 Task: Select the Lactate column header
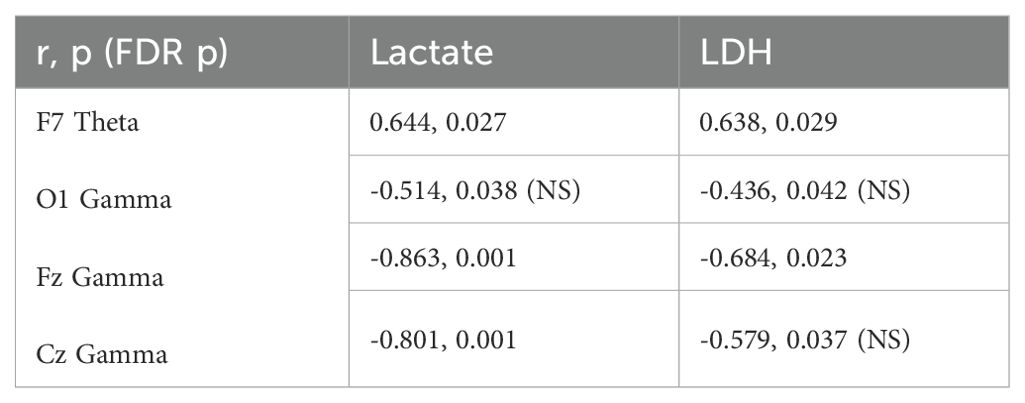click(432, 52)
